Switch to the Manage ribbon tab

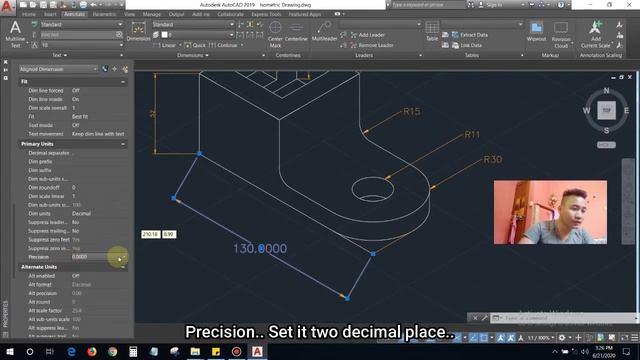click(151, 14)
